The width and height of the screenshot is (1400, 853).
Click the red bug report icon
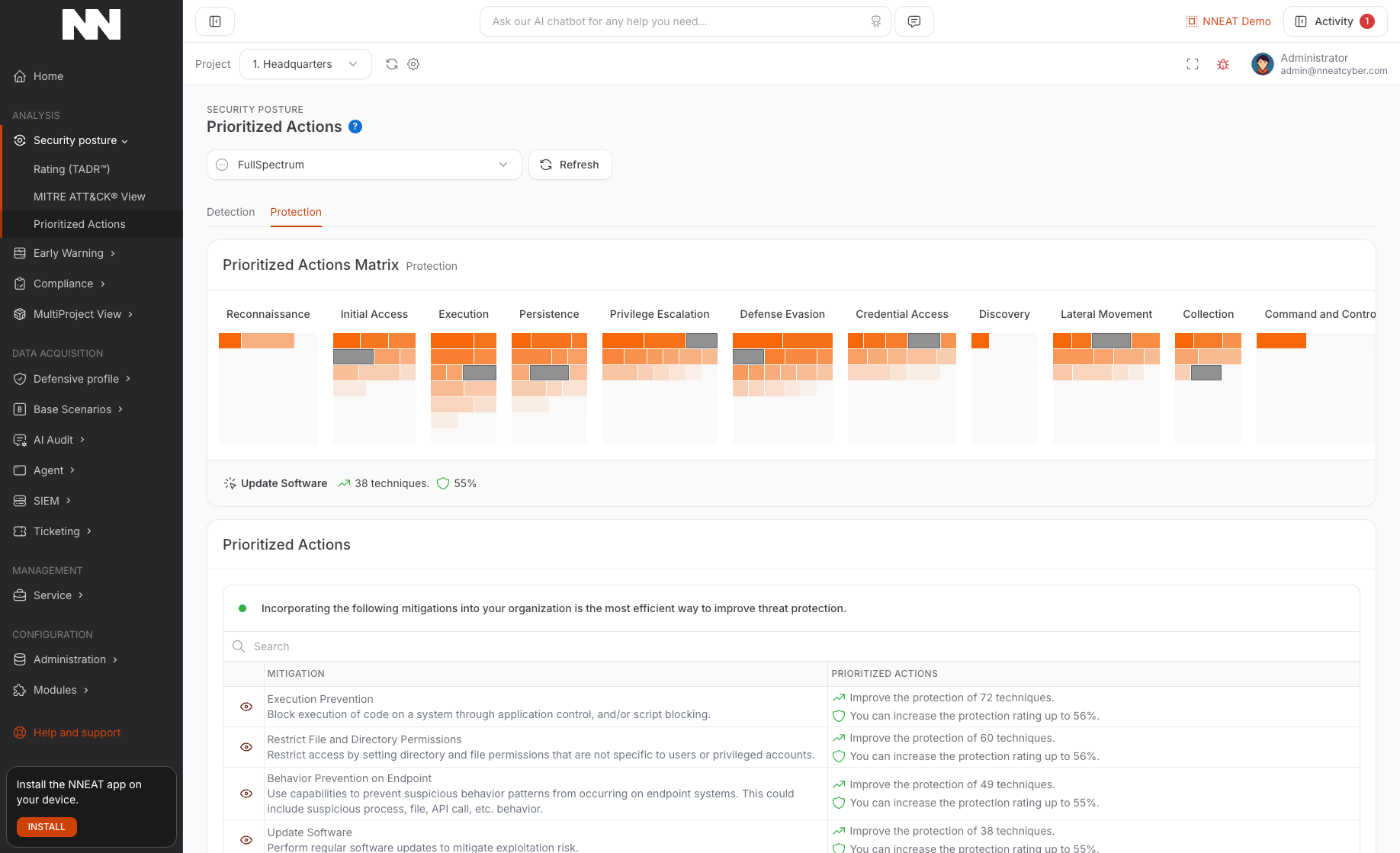(1223, 64)
